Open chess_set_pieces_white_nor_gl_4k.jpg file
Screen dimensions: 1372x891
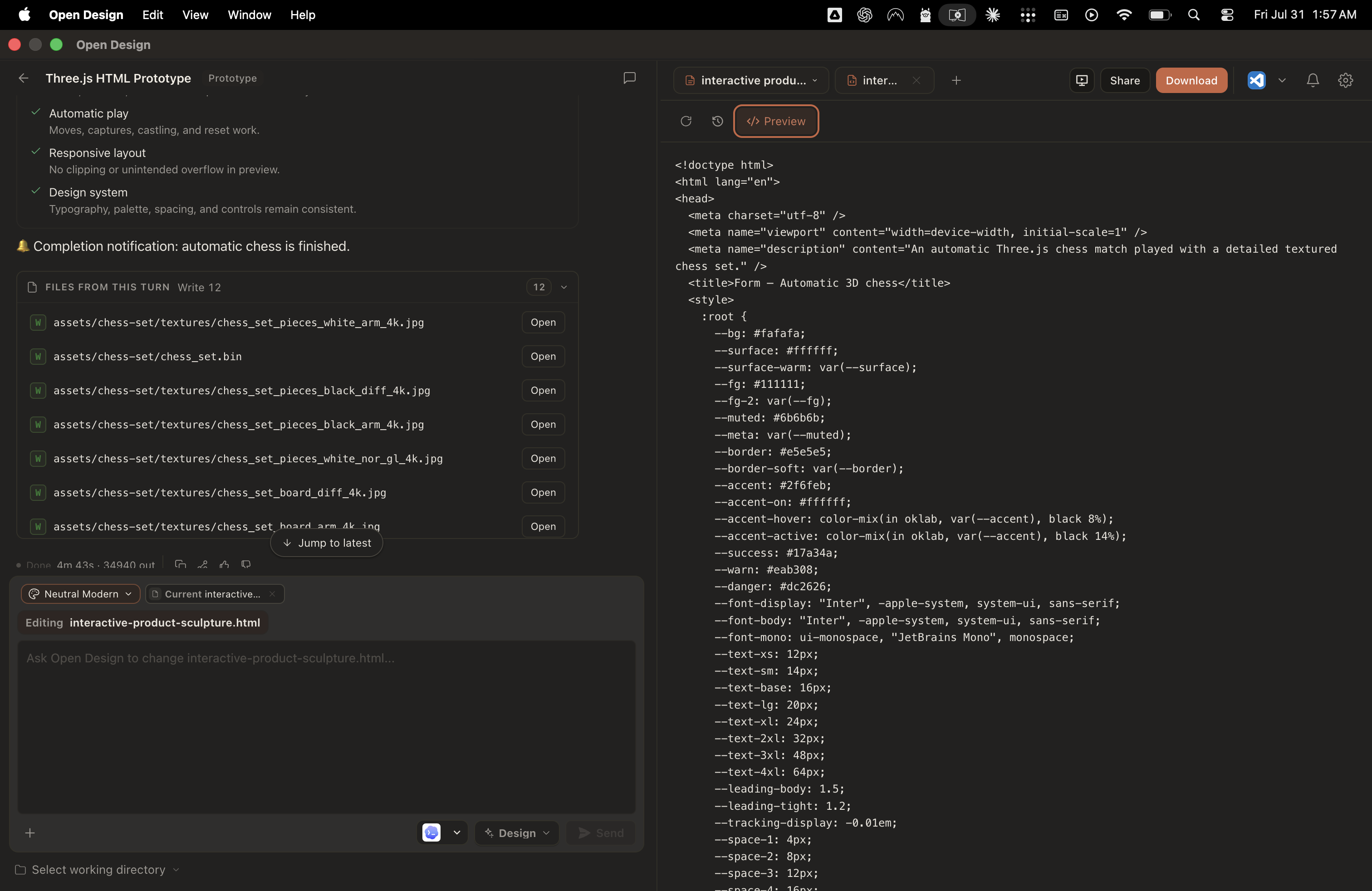pos(543,458)
